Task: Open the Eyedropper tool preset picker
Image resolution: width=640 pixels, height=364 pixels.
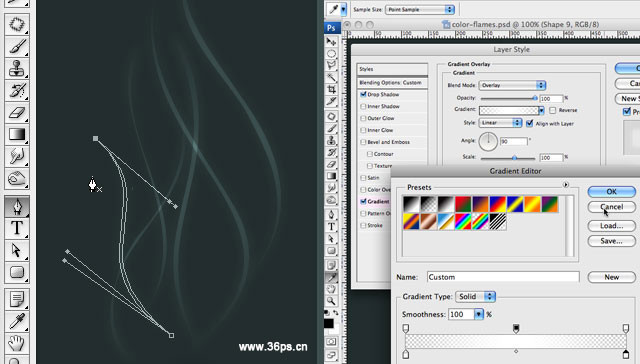Action: pos(344,9)
